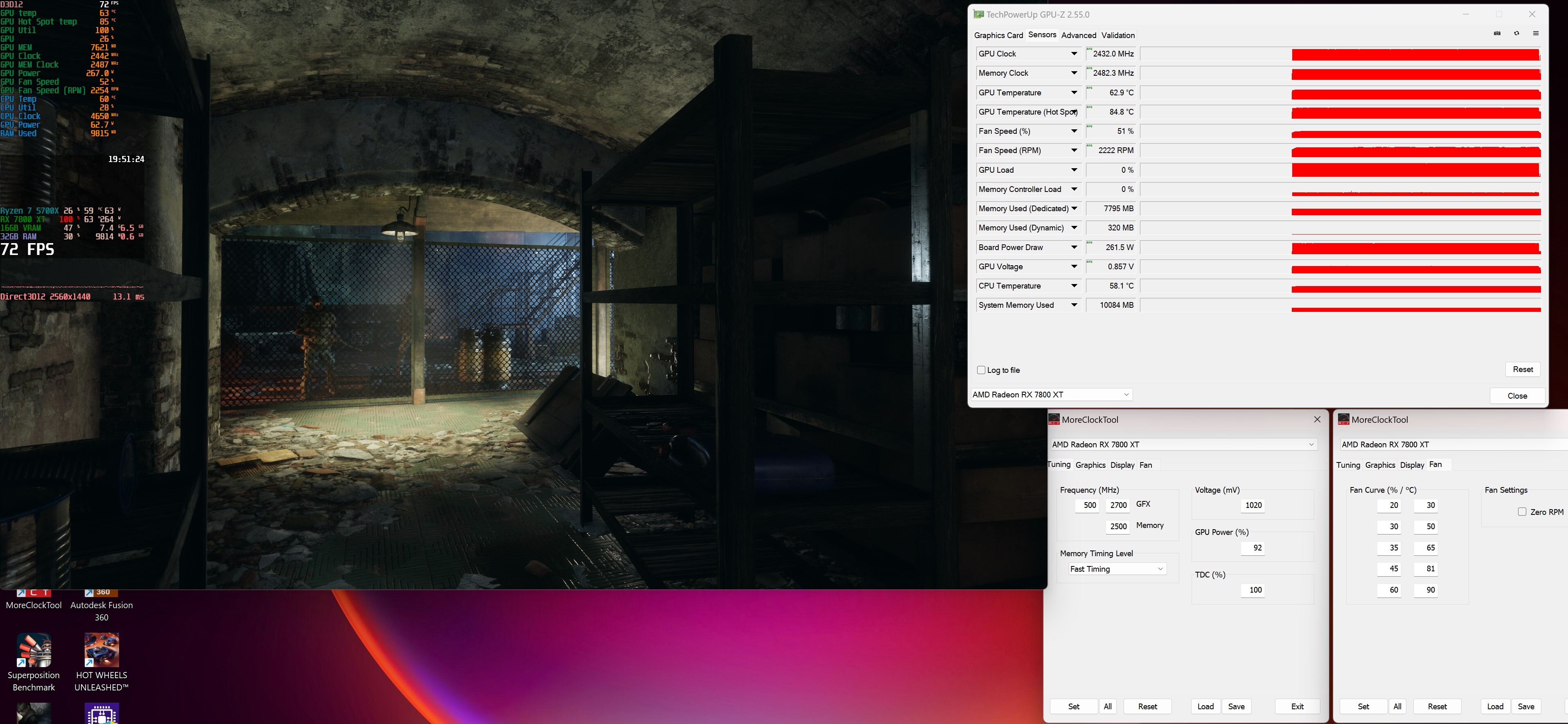Screen dimensions: 1568x724
Task: Launch Autodesk Fusion 360 desktop shortcut
Action: click(x=101, y=605)
